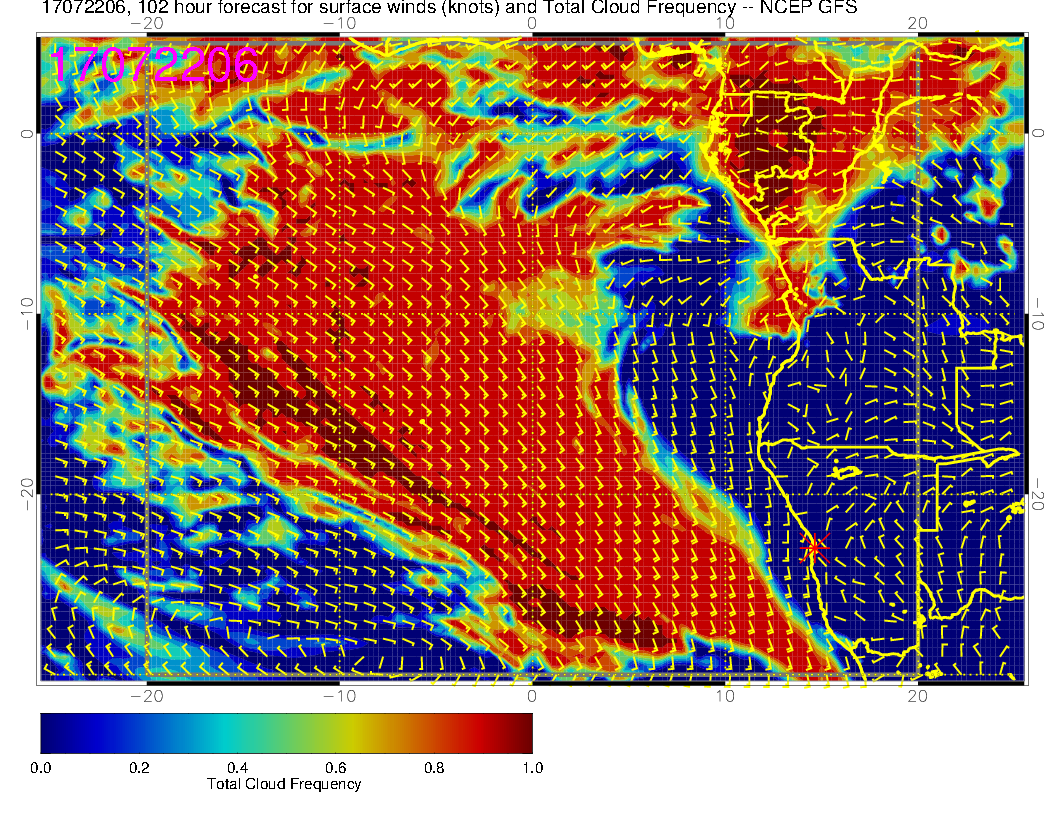This screenshot has width=1056, height=816.
Task: Click the 0.8 tick label under the colorbar
Action: tap(433, 768)
